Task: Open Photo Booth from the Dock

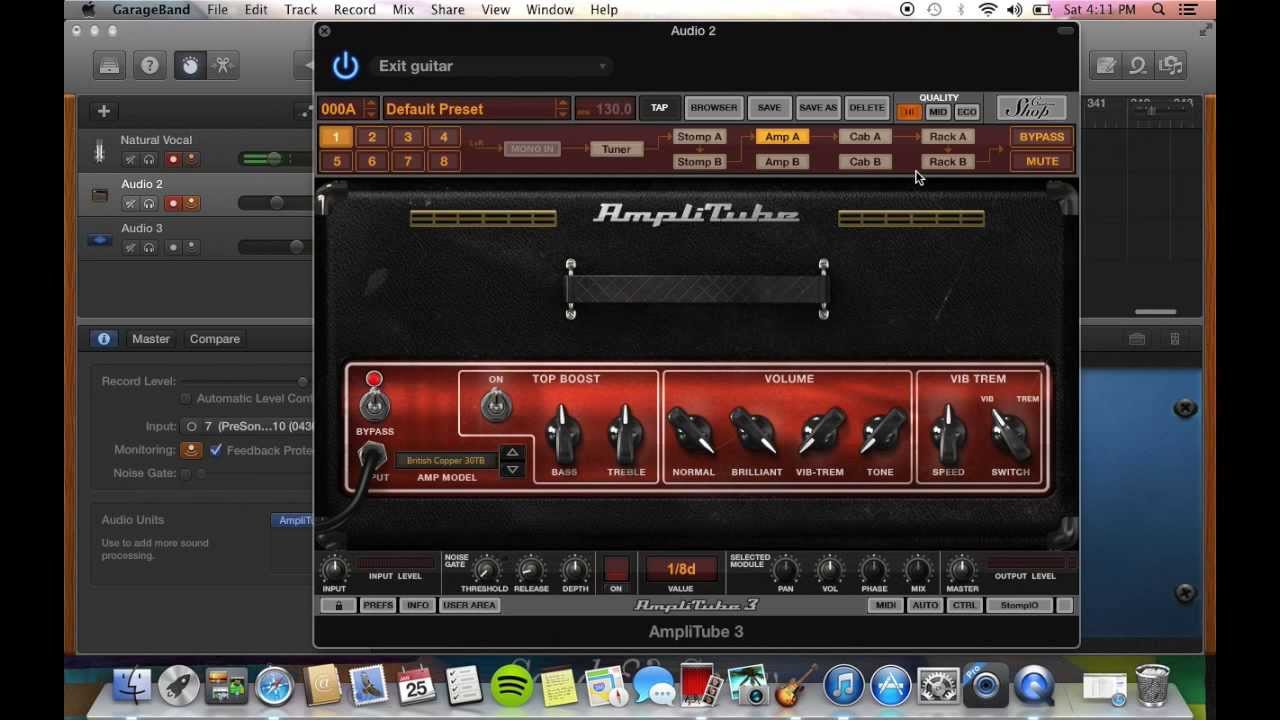Action: [x=700, y=687]
